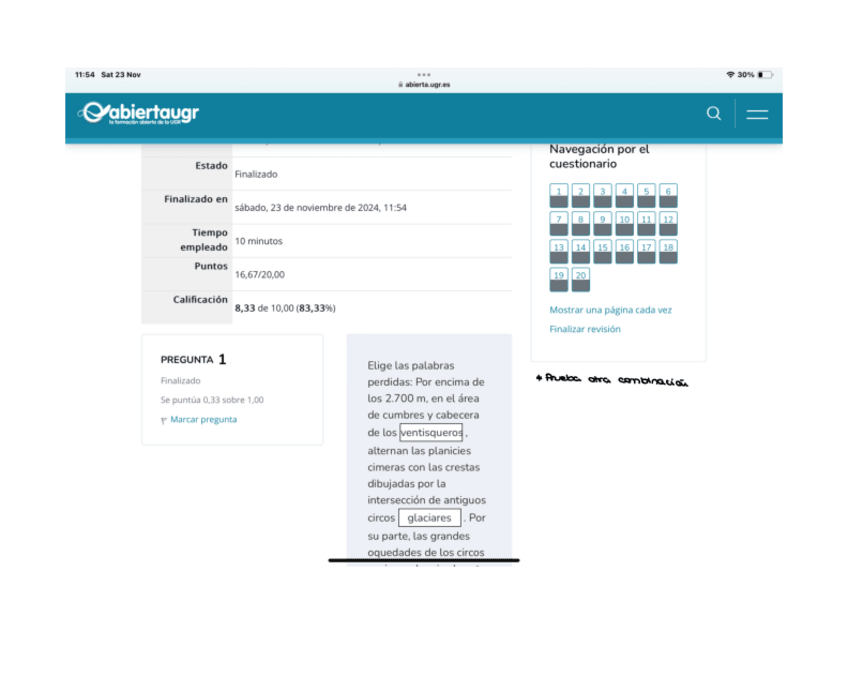This screenshot has height=677, width=848.
Task: Tap the three-dot multitasking indicator
Action: (423, 75)
